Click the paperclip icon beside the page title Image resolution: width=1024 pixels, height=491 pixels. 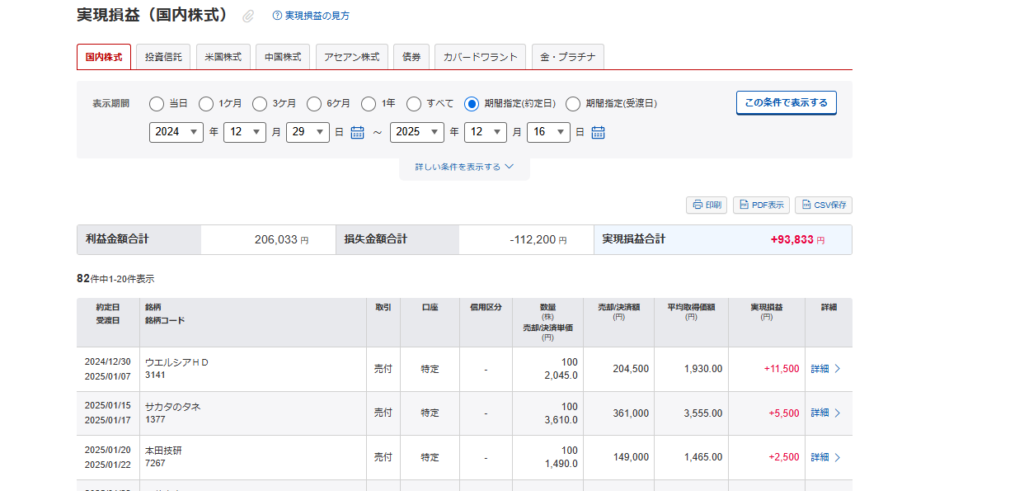click(249, 16)
